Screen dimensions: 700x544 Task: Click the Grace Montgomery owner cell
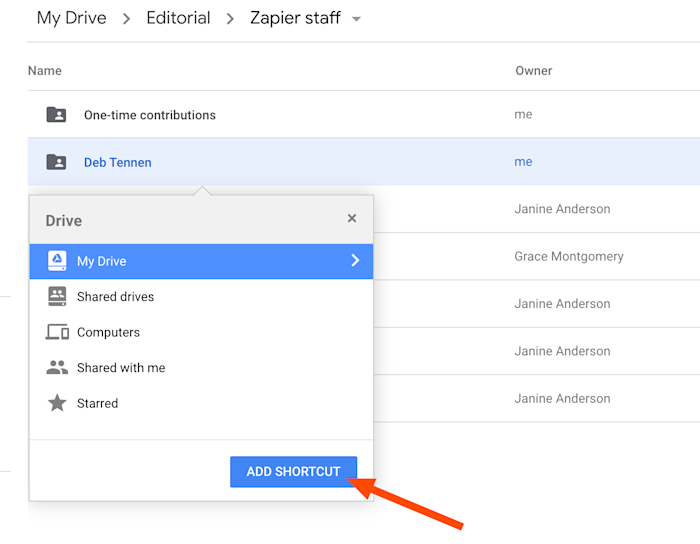(x=569, y=257)
